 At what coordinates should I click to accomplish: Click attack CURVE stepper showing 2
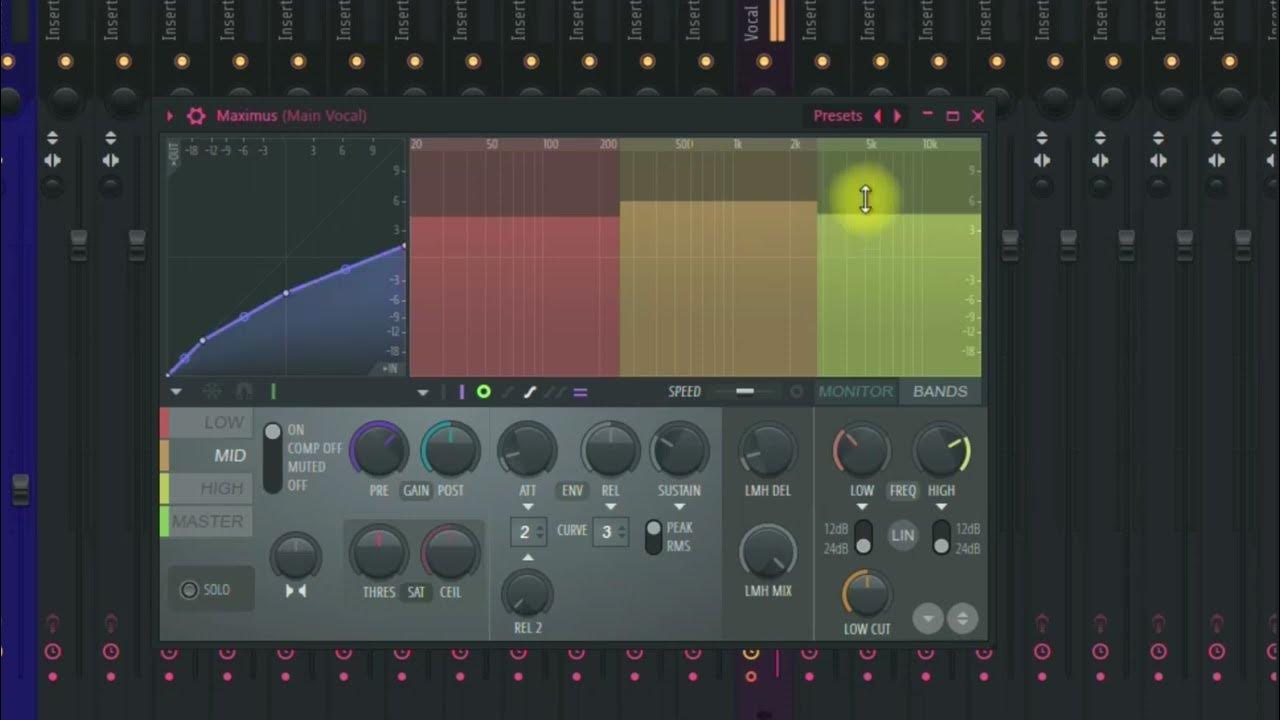pyautogui.click(x=529, y=532)
